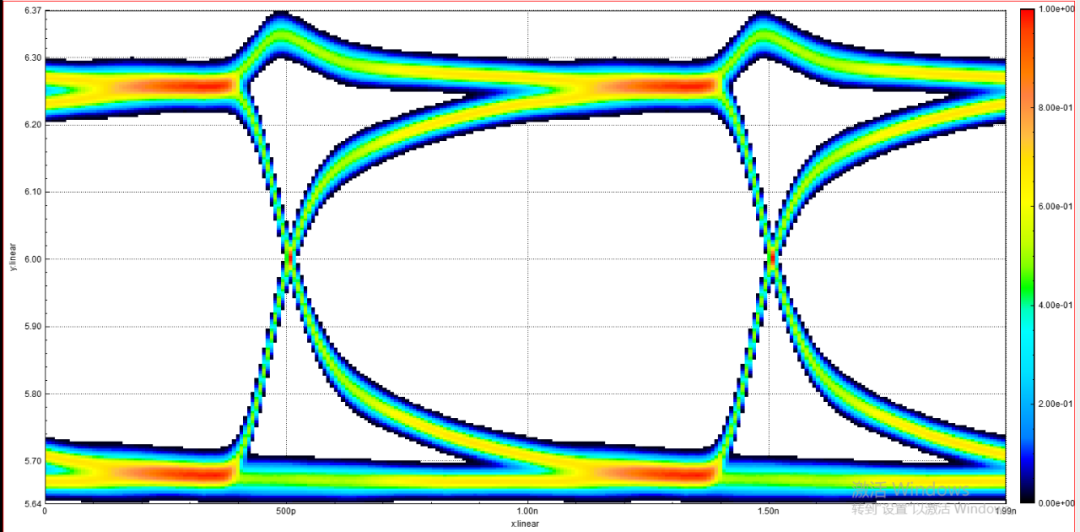This screenshot has width=1080, height=532.
Task: Click the colorbar label 8.00e-01
Action: pos(1057,108)
